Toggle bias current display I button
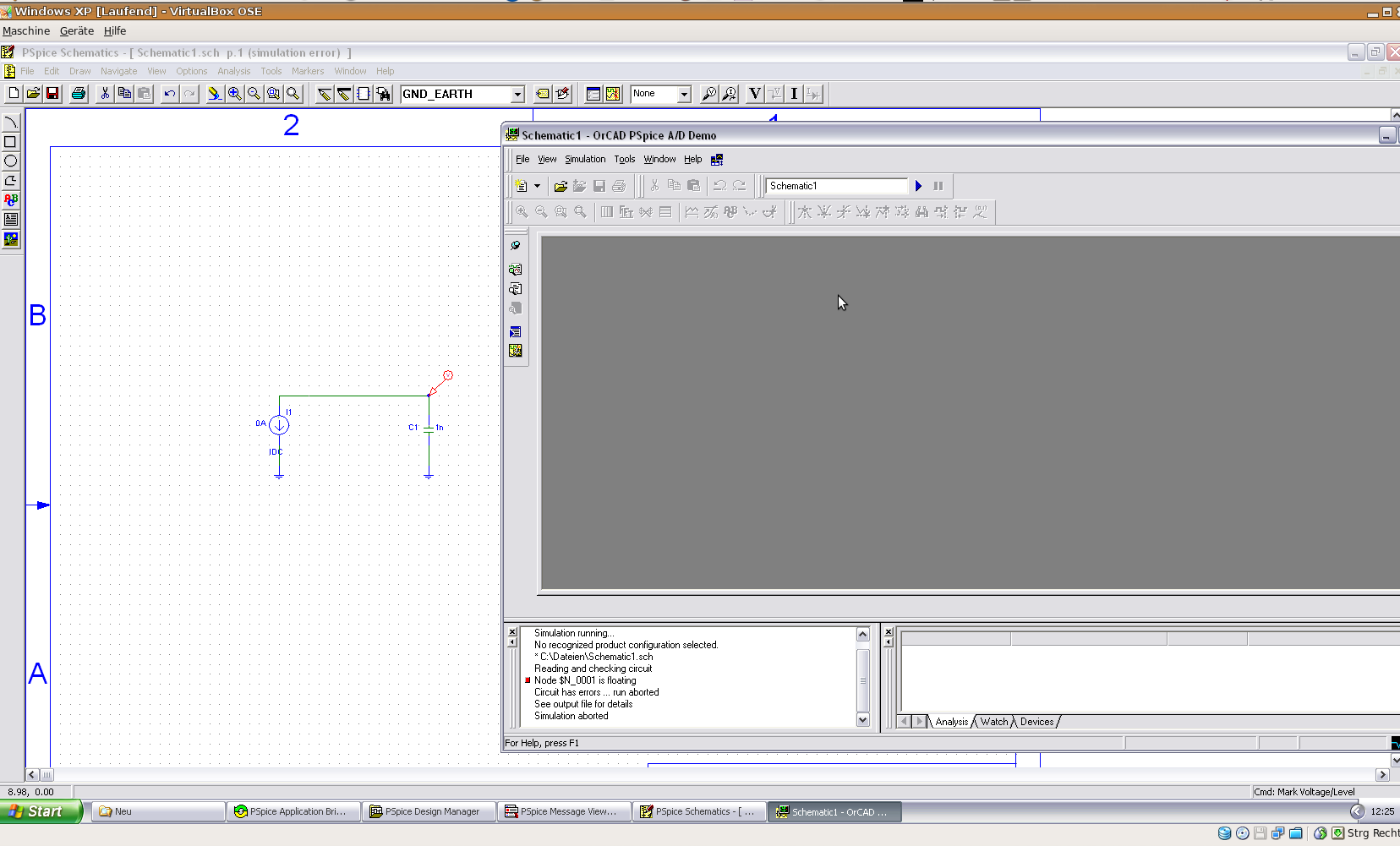 click(x=794, y=94)
